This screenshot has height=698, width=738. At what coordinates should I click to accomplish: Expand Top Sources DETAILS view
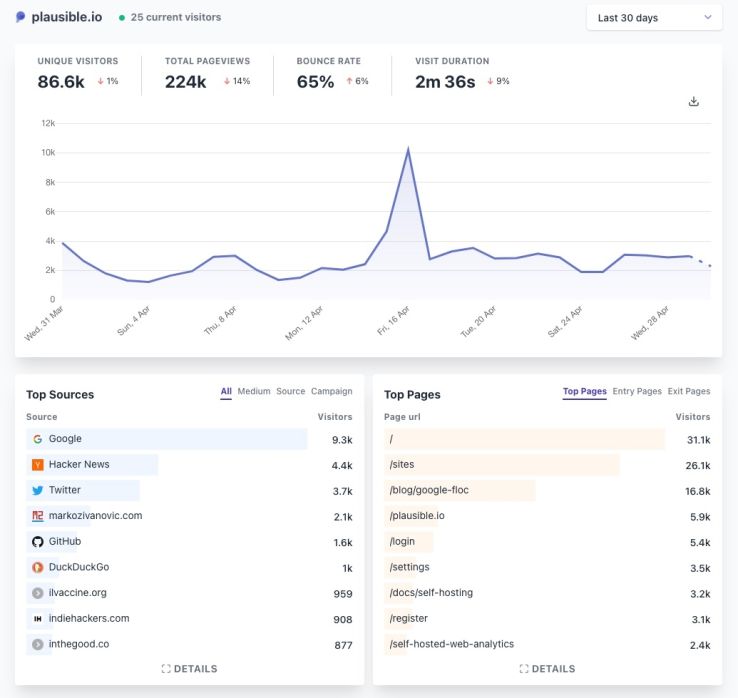click(x=189, y=669)
